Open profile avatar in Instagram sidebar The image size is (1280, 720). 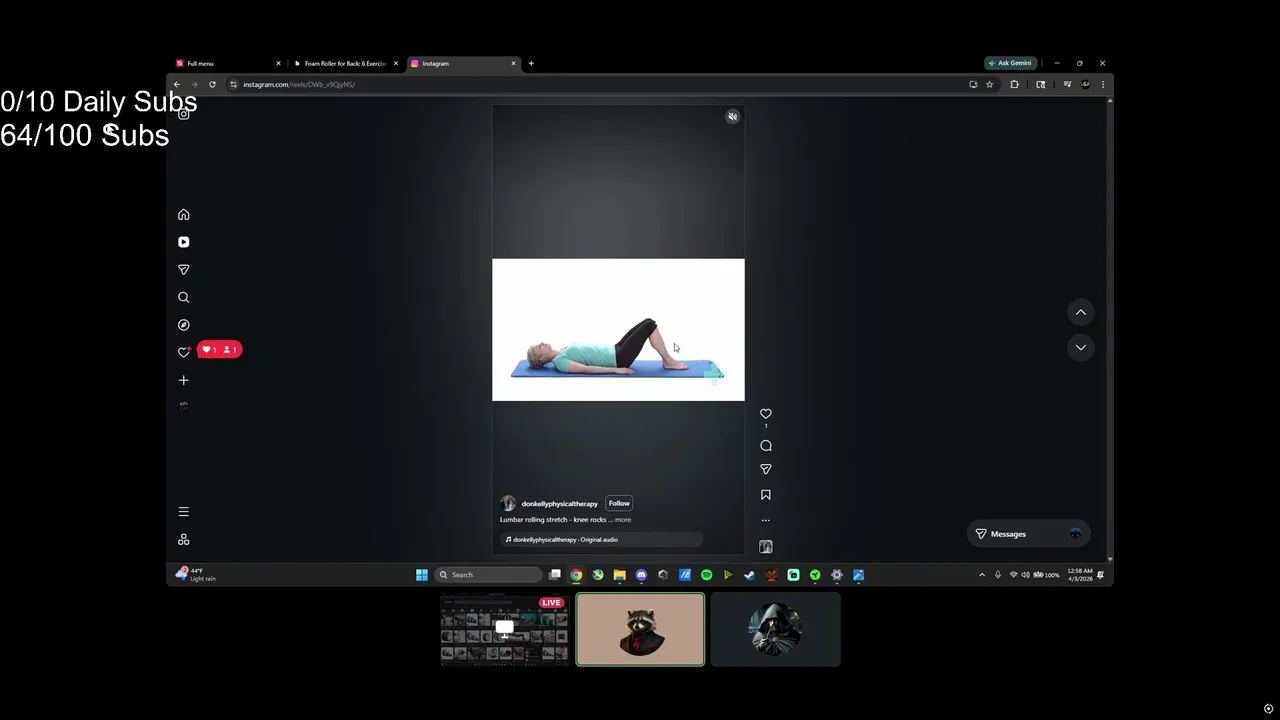pos(183,407)
